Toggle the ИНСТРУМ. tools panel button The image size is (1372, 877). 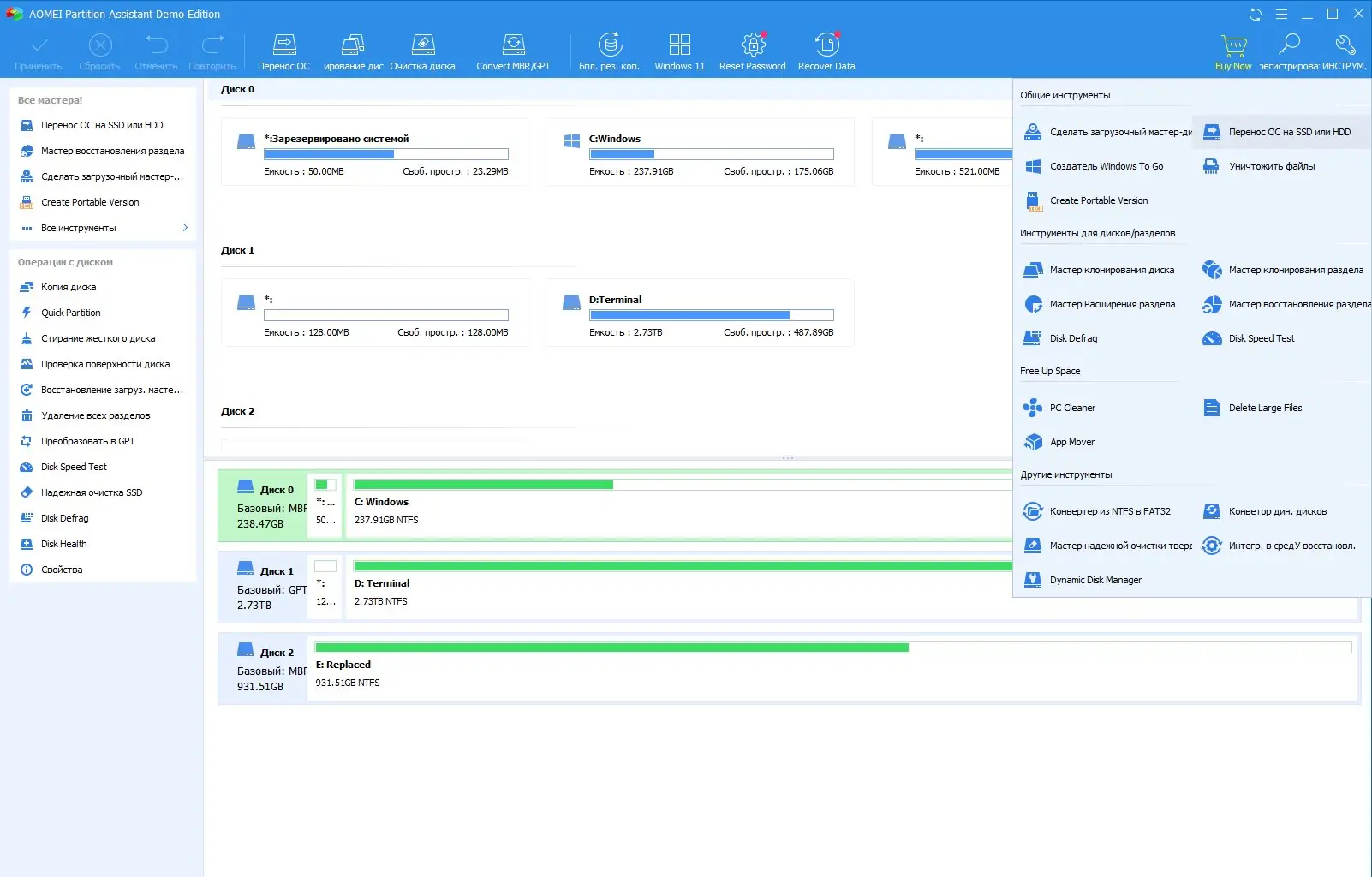1345,52
